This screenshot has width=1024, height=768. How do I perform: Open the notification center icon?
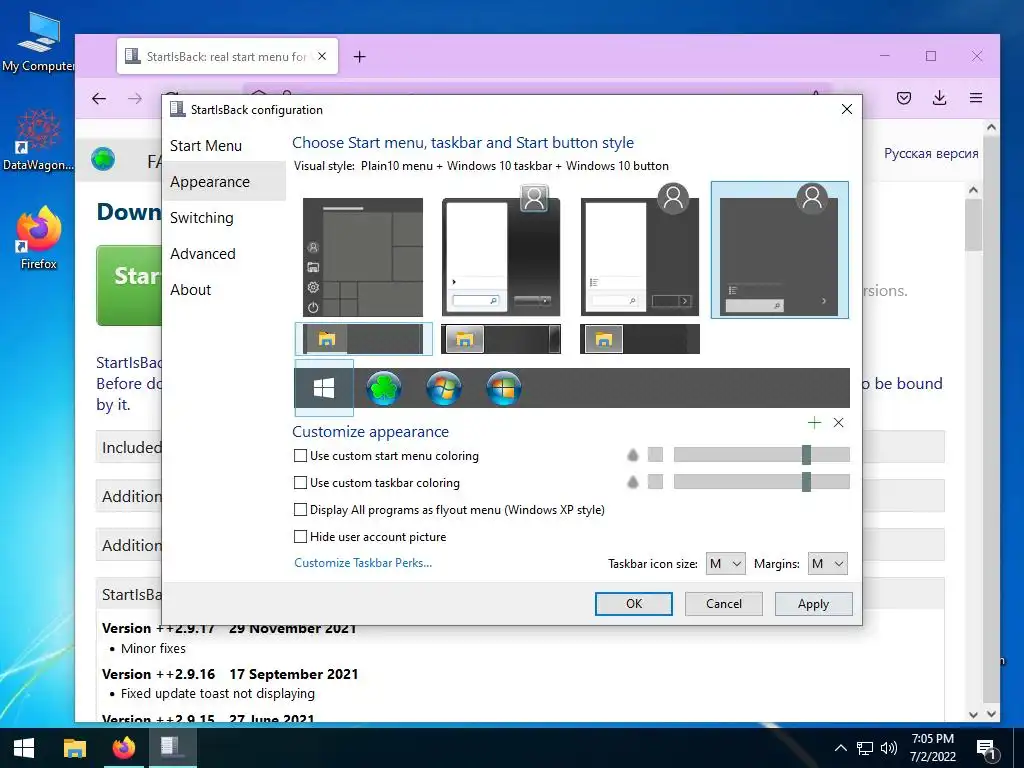tap(986, 748)
